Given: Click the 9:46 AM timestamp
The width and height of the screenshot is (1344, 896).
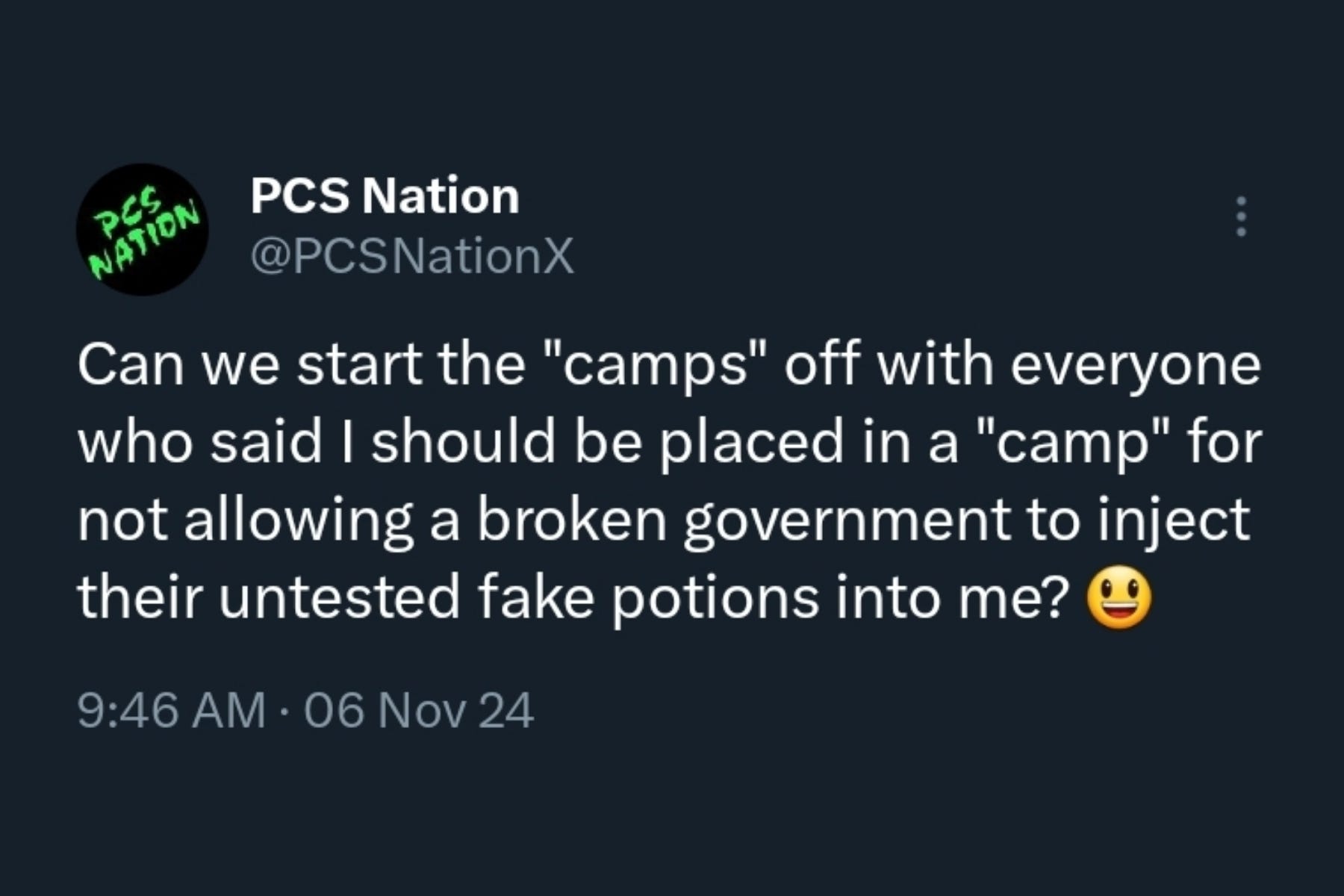Looking at the screenshot, I should point(171,709).
